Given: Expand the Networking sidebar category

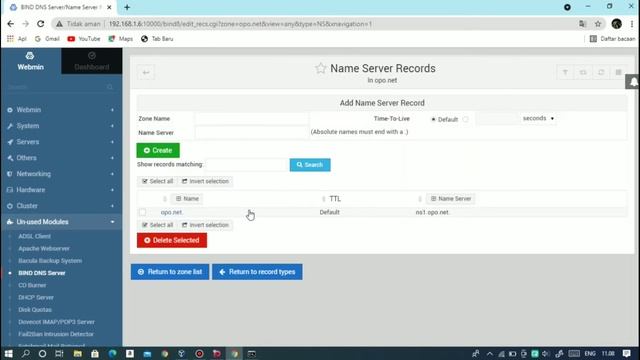Looking at the screenshot, I should pyautogui.click(x=61, y=173).
